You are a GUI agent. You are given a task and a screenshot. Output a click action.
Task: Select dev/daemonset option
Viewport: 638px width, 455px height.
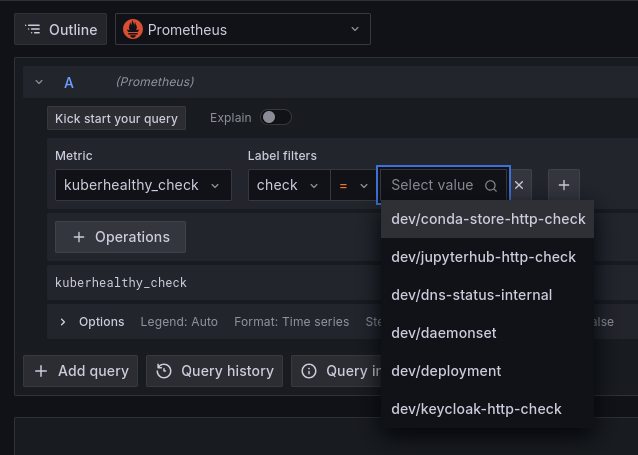point(487,333)
